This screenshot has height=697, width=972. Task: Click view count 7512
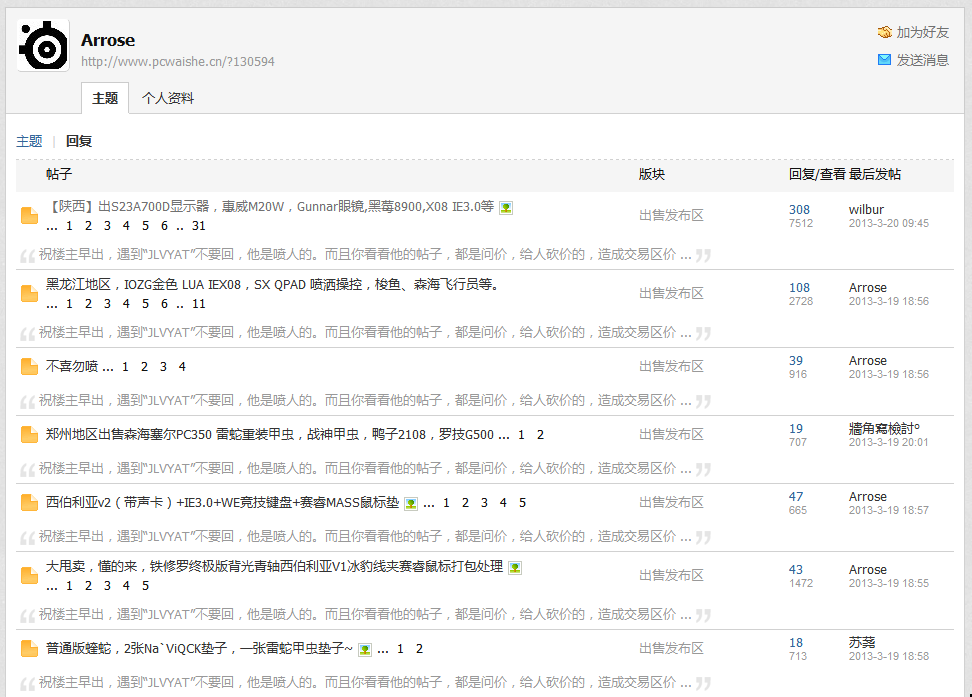pos(801,223)
